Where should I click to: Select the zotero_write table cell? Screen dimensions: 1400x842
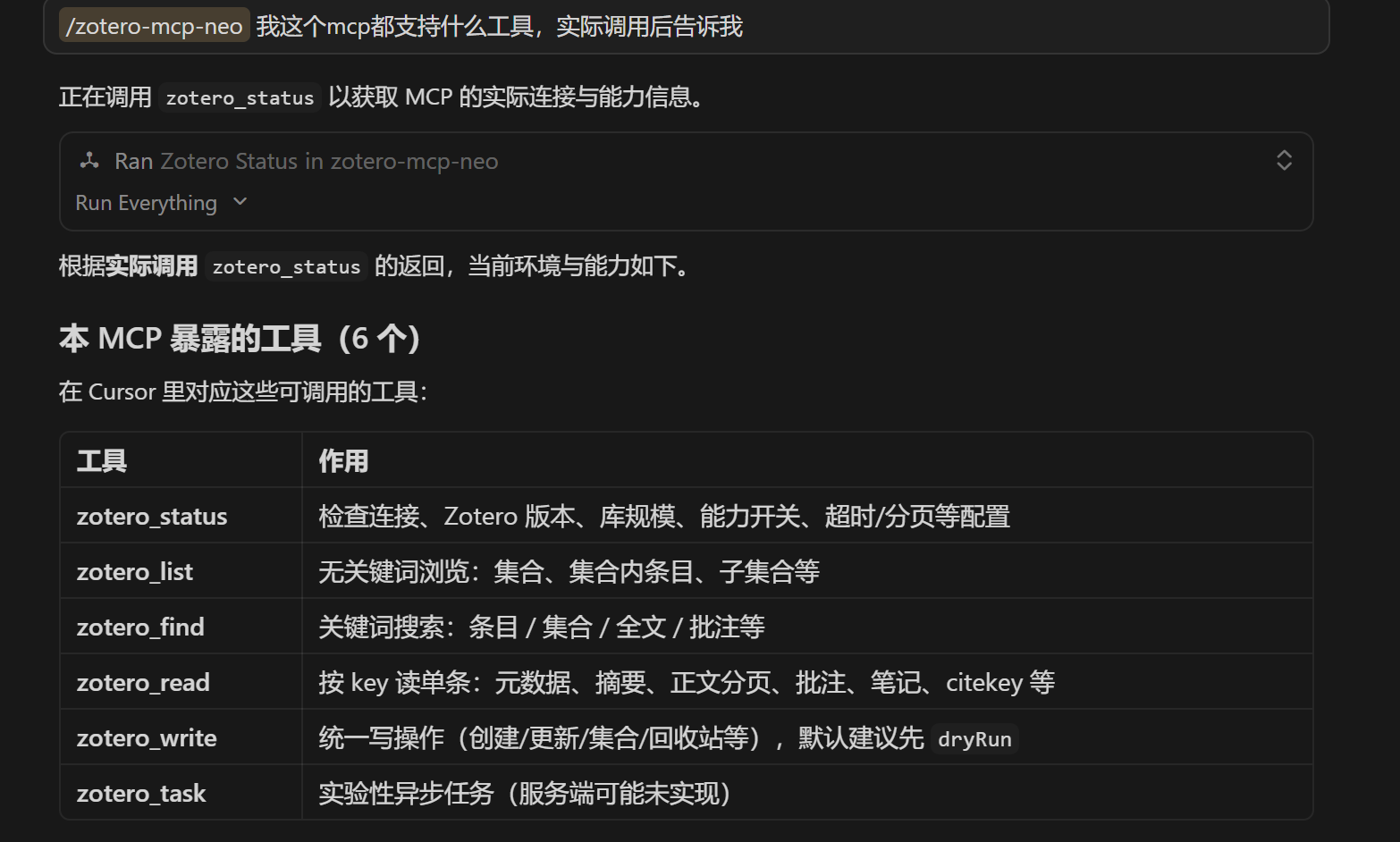[x=181, y=737]
